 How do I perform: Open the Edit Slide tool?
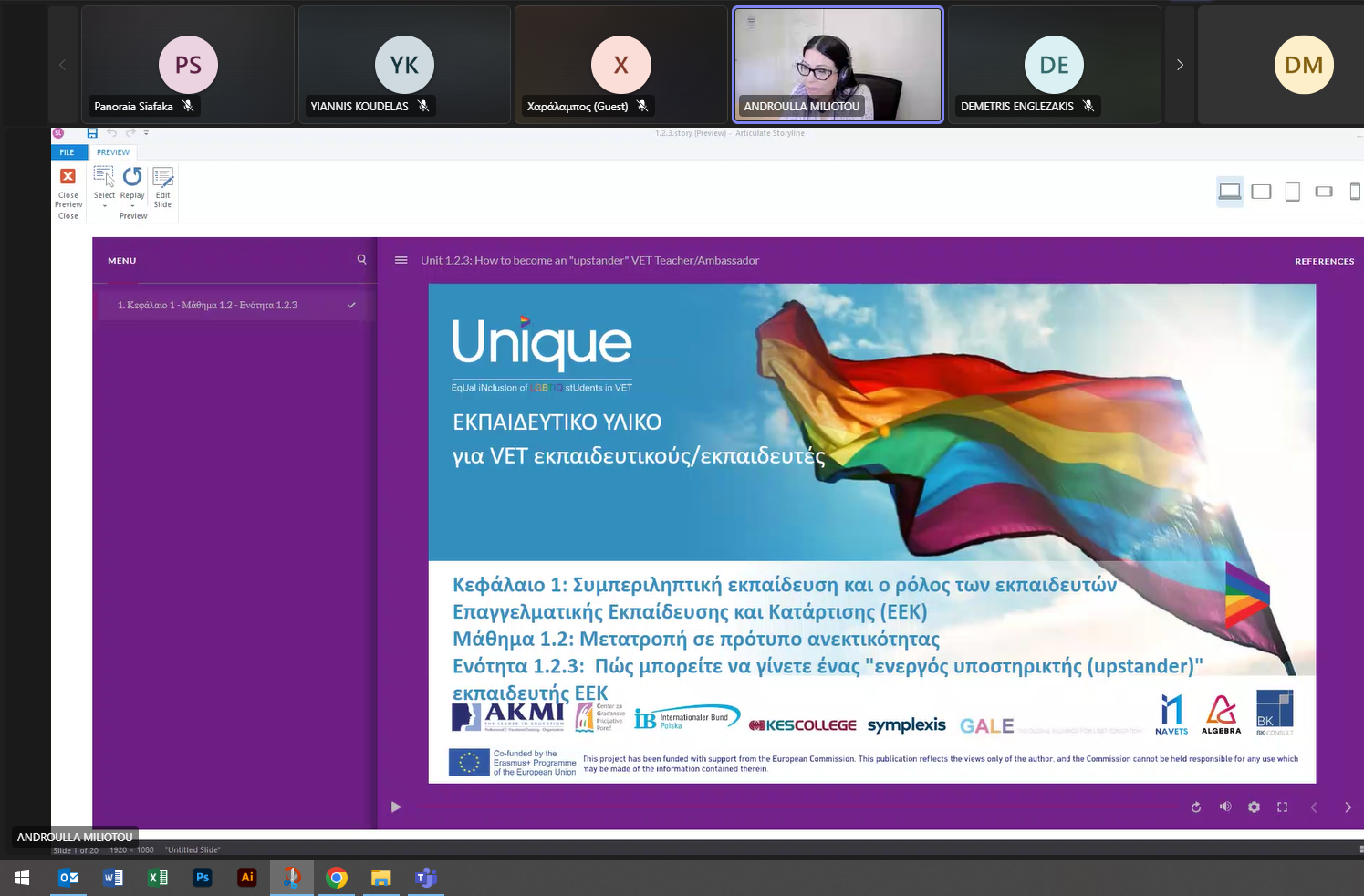(162, 186)
